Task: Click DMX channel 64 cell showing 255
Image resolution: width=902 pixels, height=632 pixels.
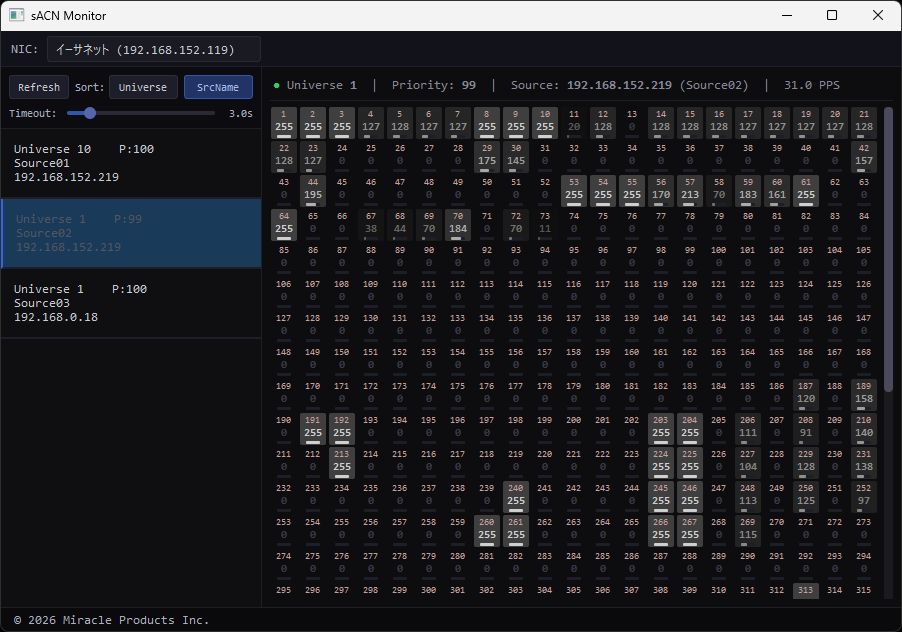Action: coord(284,223)
